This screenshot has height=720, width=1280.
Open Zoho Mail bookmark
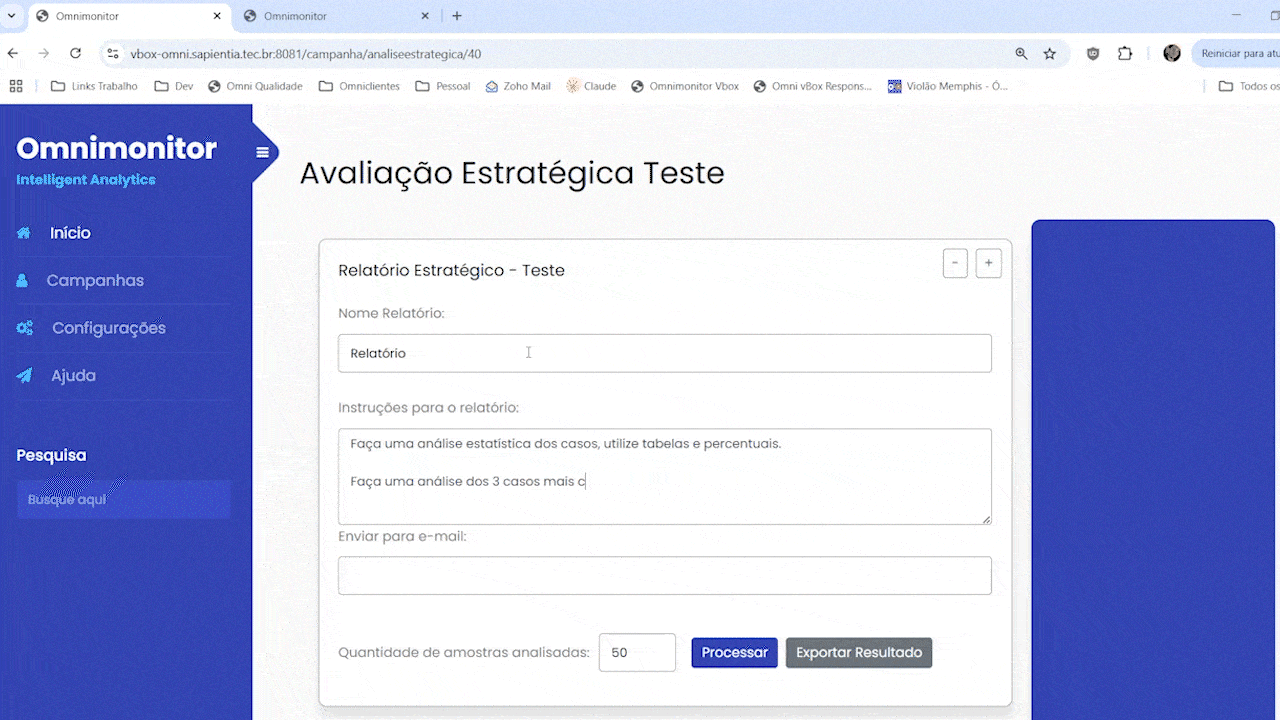pyautogui.click(x=518, y=86)
